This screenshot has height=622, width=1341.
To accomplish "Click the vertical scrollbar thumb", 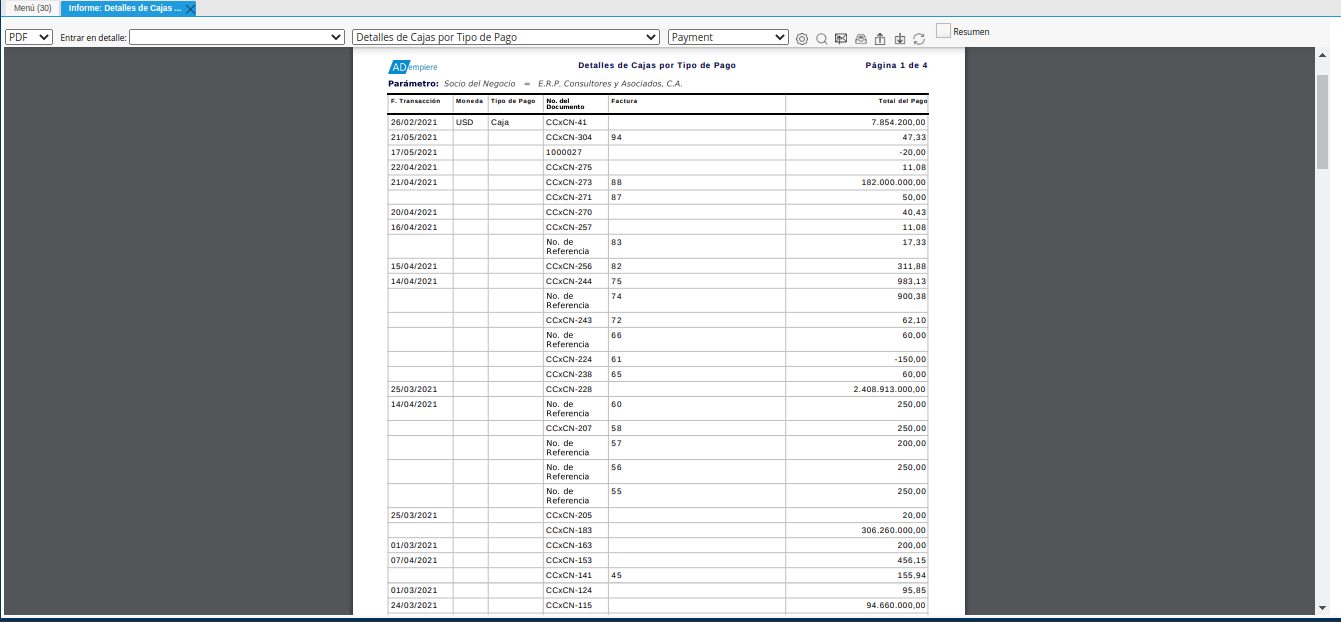I will click(x=1322, y=120).
